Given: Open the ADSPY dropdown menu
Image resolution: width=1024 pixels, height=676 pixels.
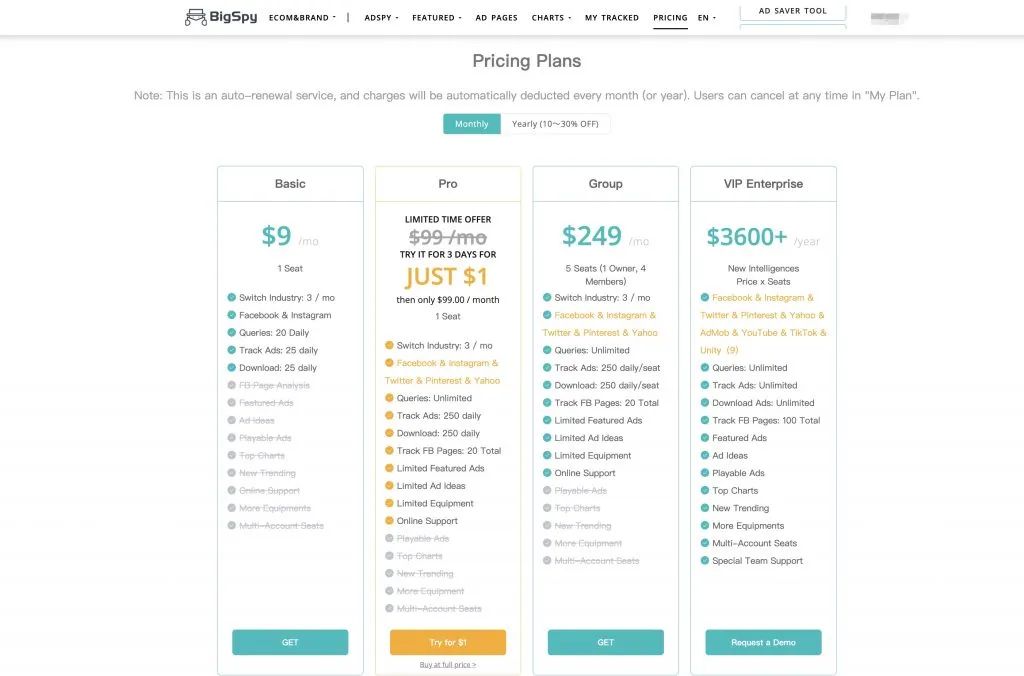Looking at the screenshot, I should [378, 17].
